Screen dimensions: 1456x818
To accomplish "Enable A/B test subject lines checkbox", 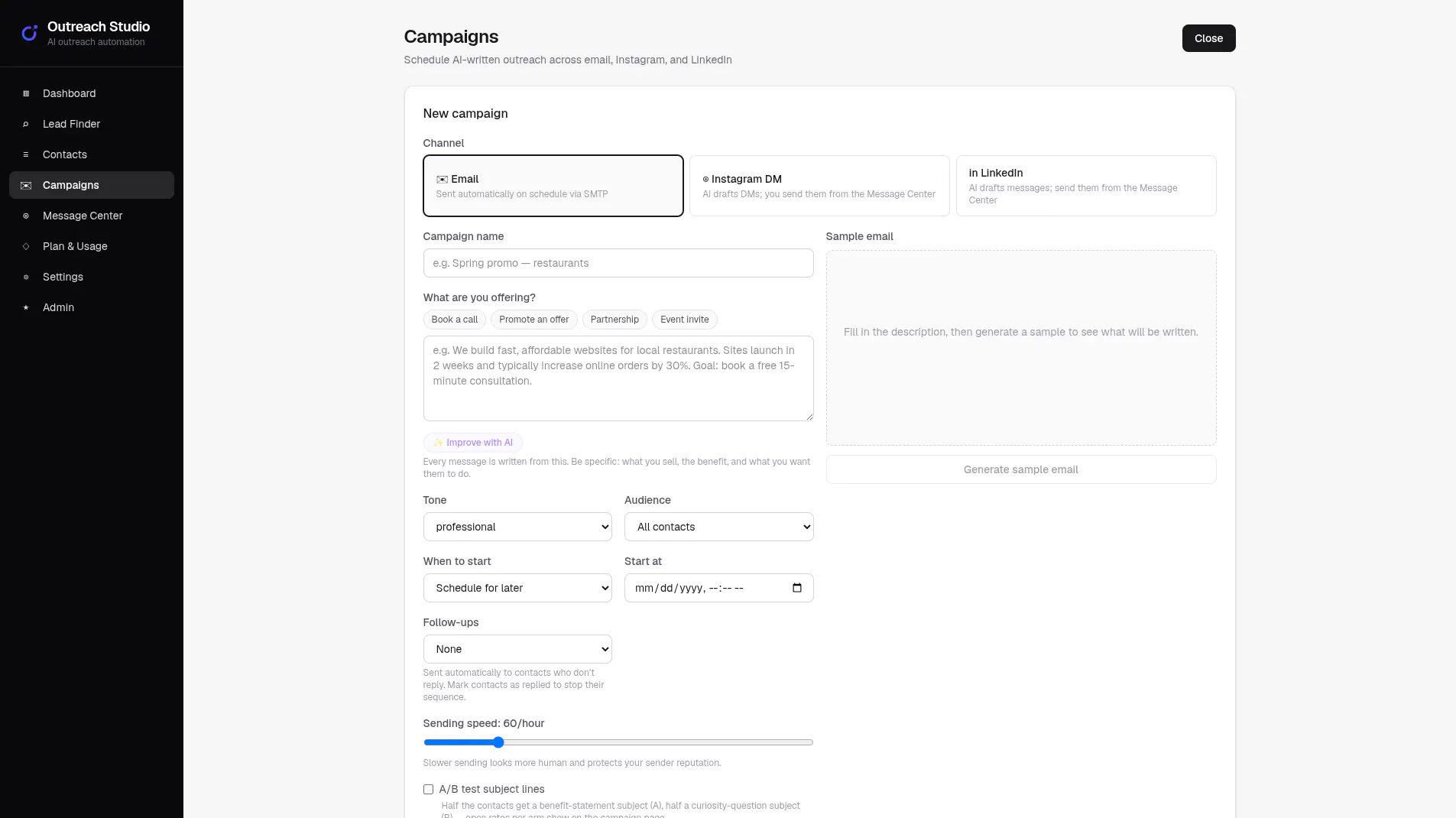I will point(428,789).
